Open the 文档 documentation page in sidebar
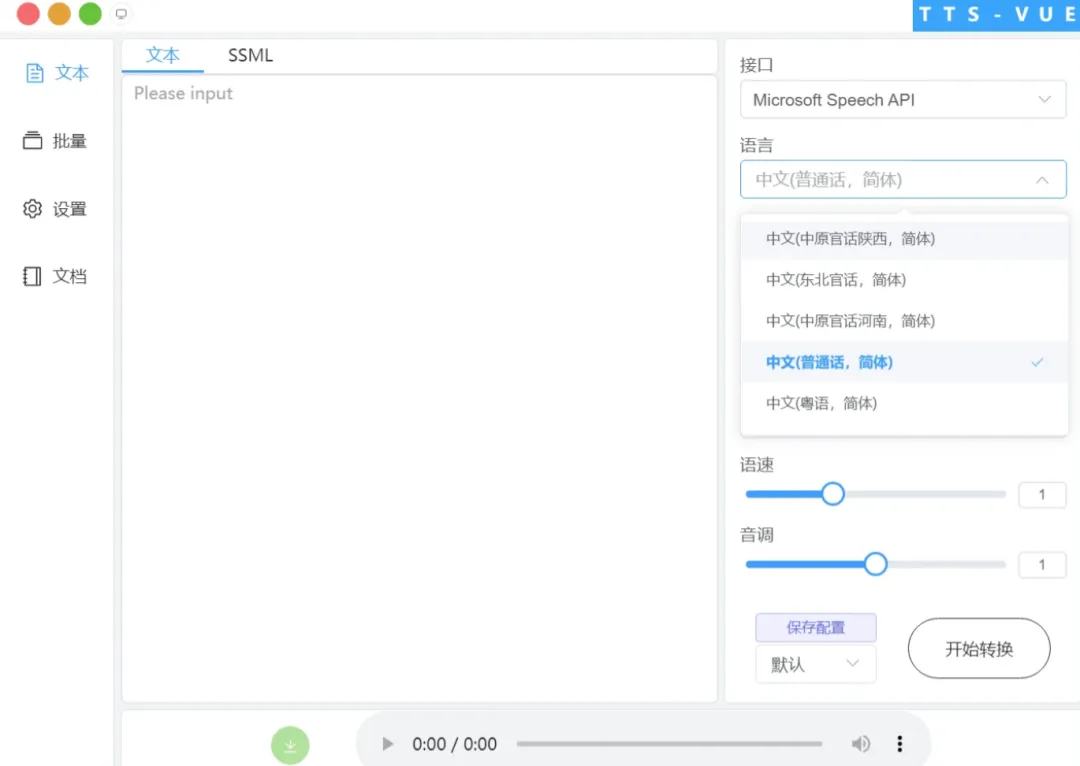1080x766 pixels. point(55,276)
